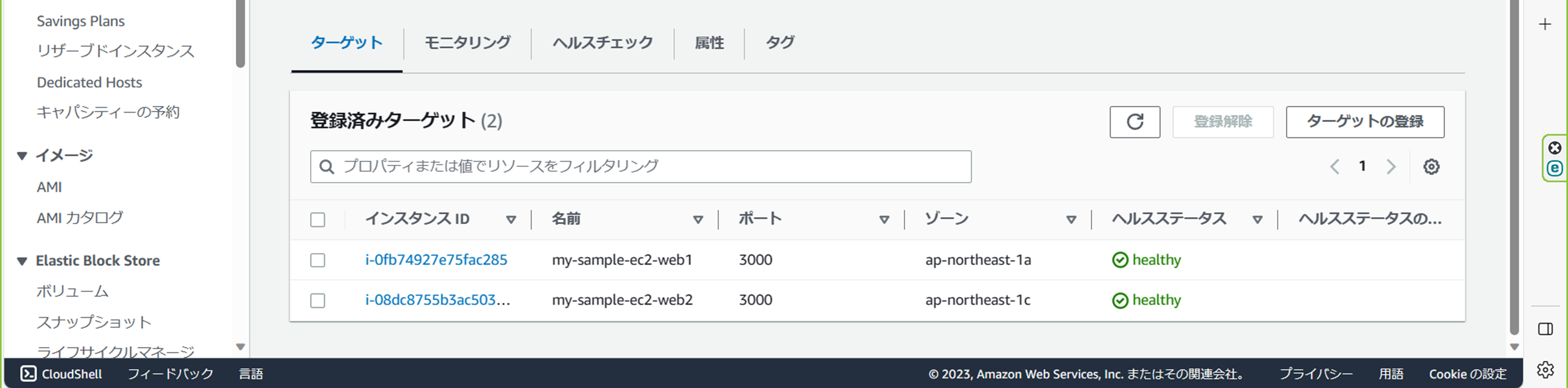Check the my-sample-ec2-web1 row checkbox
Image resolution: width=1568 pixels, height=388 pixels.
(x=318, y=260)
